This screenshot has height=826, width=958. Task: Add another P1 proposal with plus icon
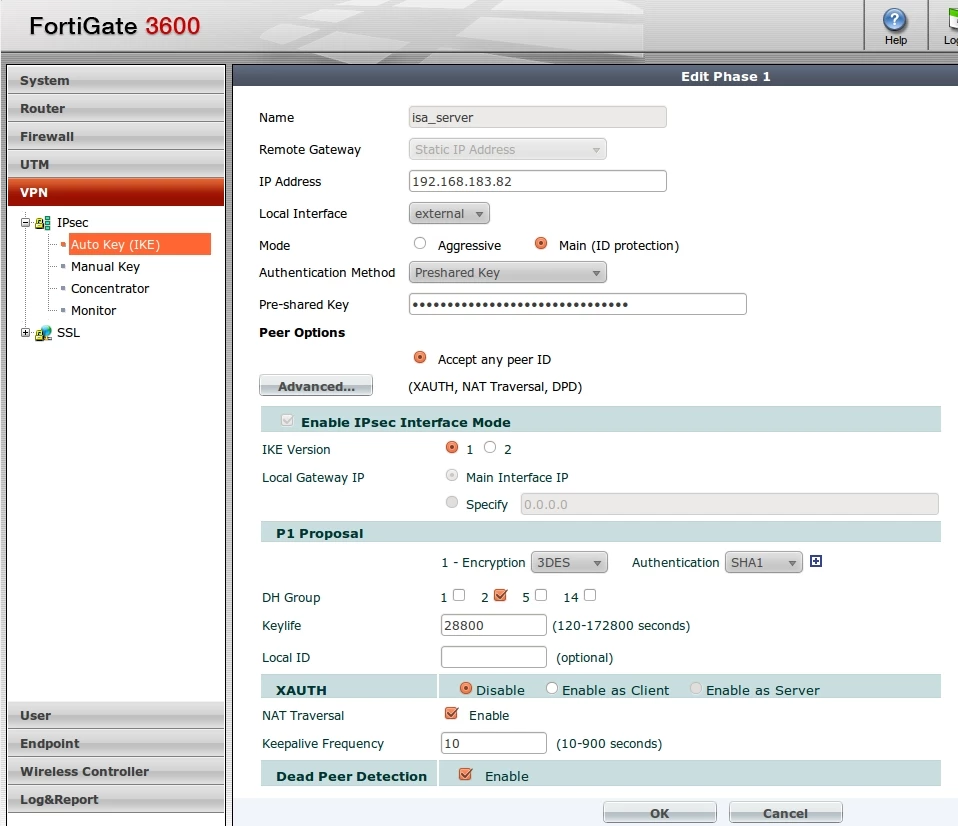pos(816,561)
